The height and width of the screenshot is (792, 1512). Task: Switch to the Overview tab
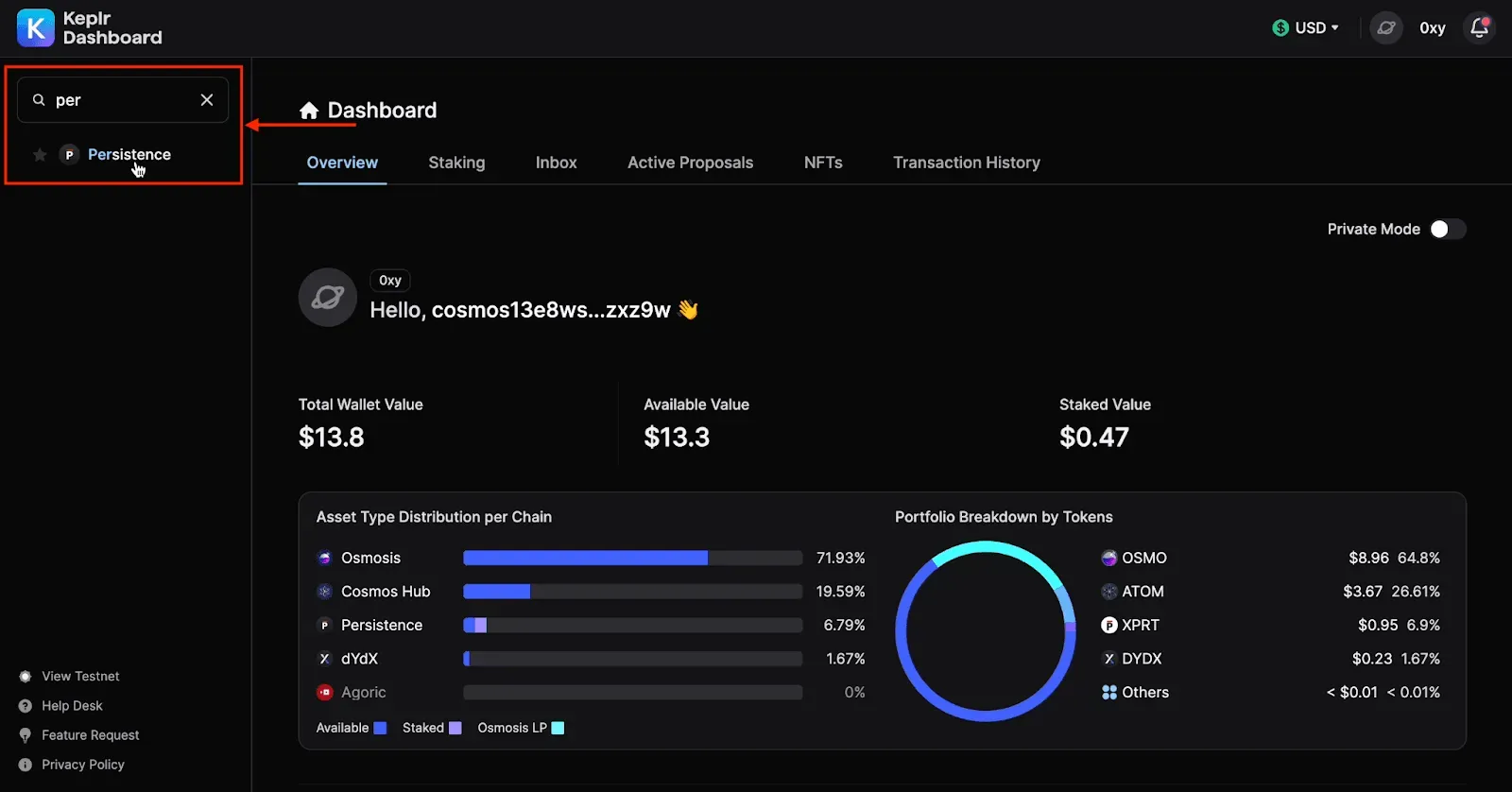pos(342,163)
